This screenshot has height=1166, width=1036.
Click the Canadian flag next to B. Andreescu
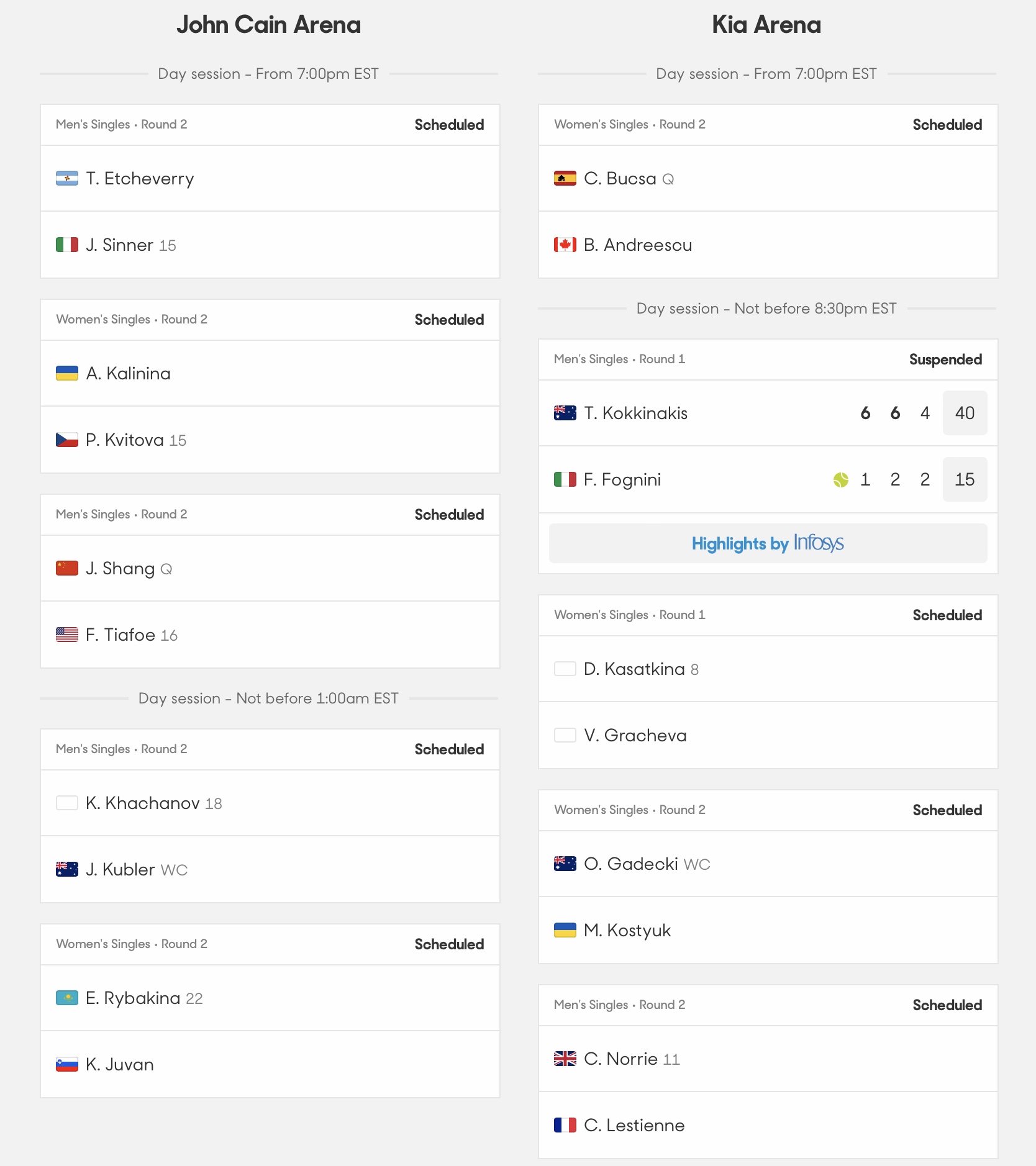565,245
